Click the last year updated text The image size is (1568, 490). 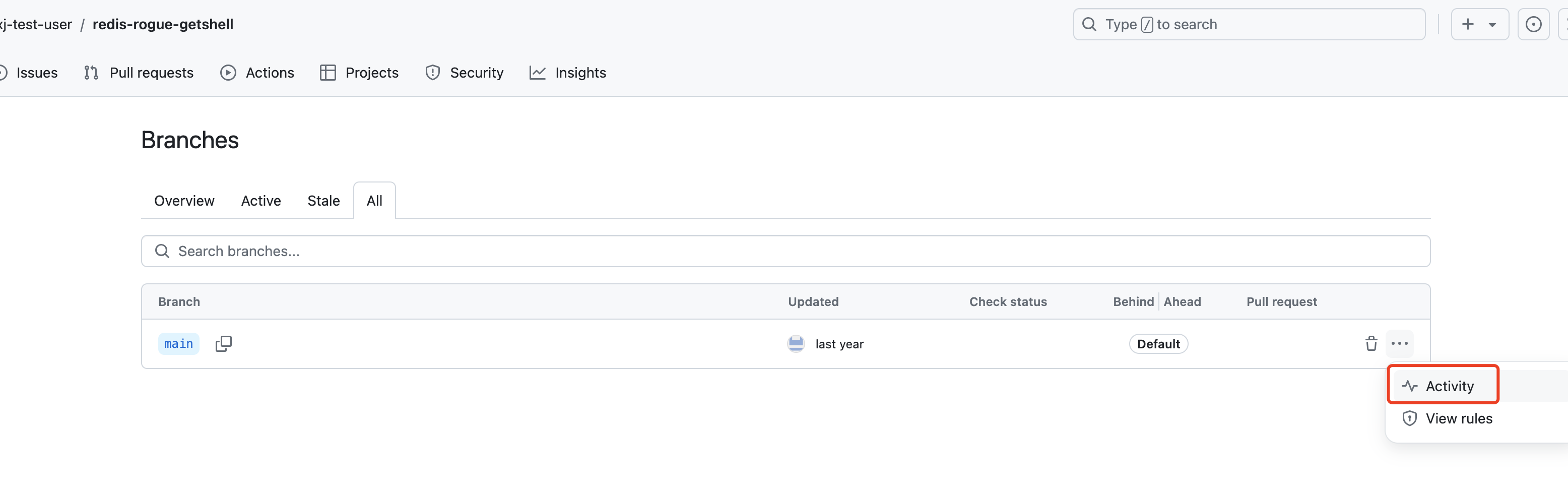point(839,344)
